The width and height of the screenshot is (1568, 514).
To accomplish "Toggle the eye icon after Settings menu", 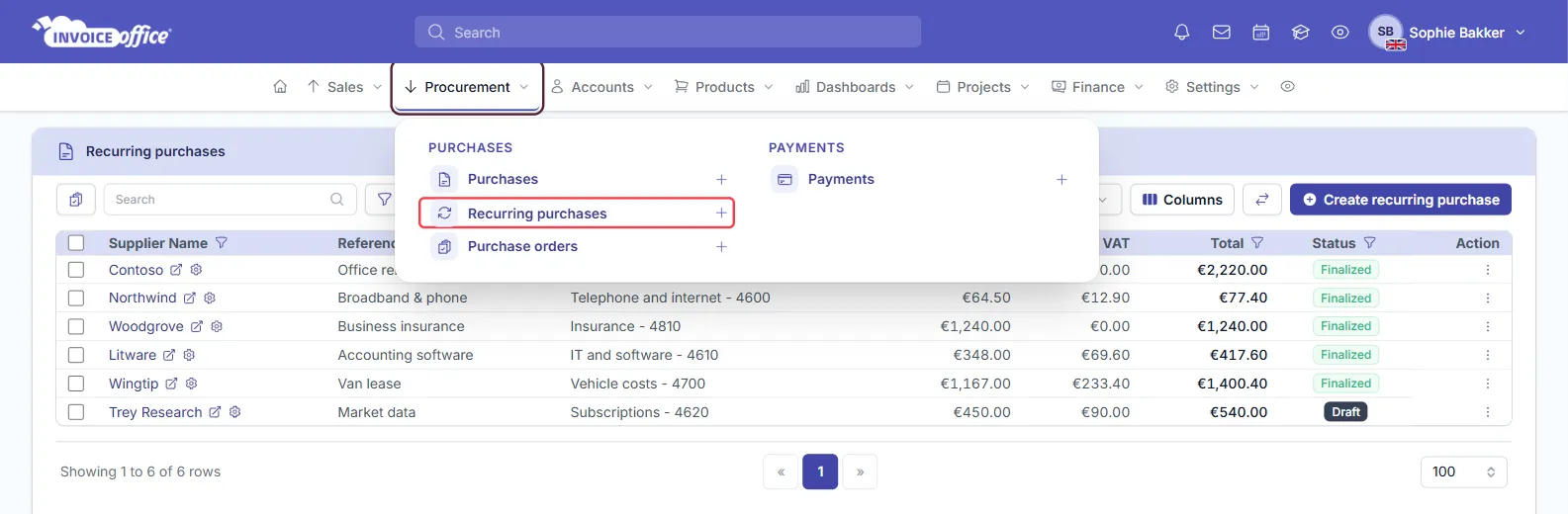I will click(1287, 87).
